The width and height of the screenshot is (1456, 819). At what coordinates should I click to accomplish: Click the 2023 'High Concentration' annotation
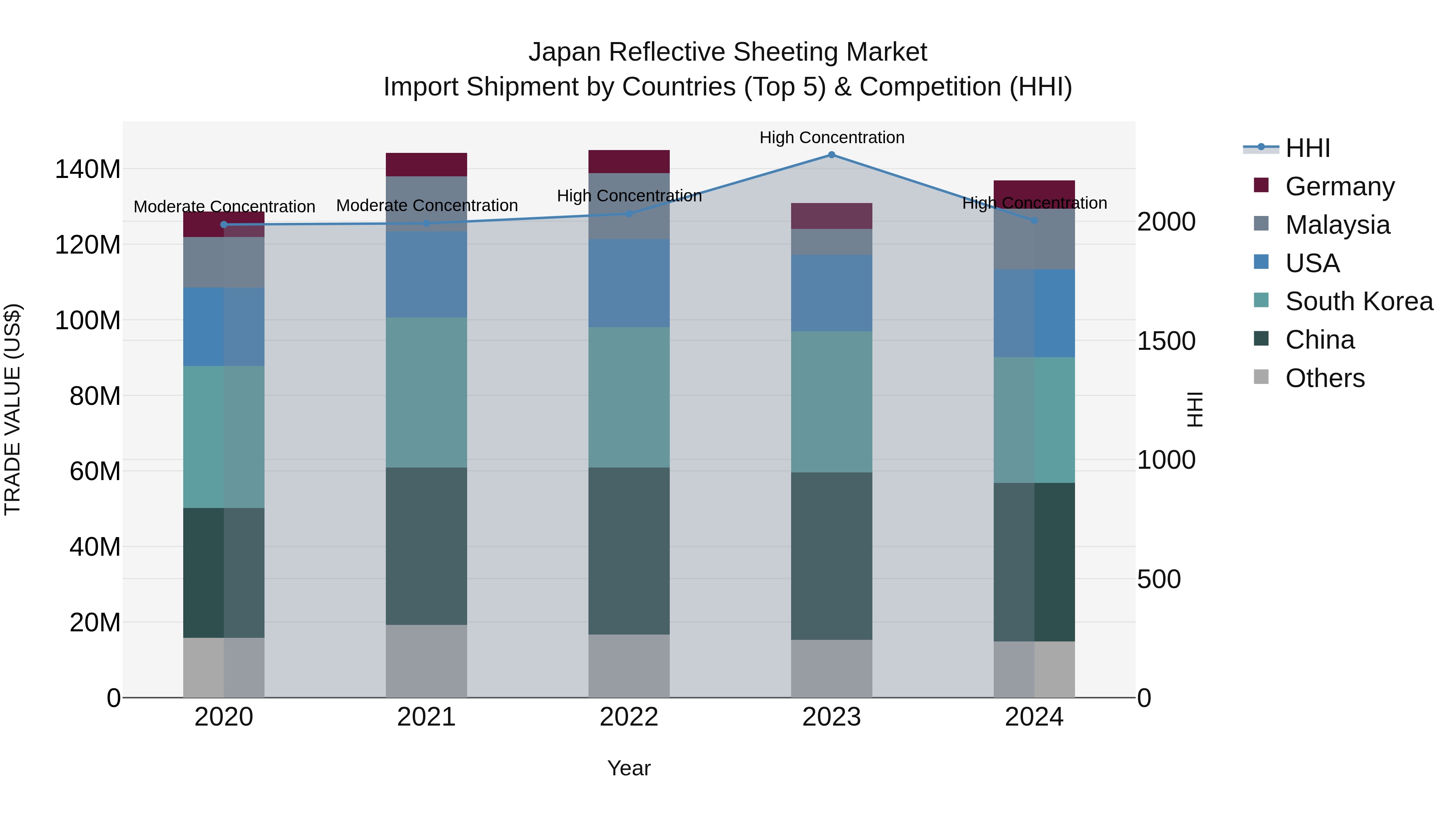pyautogui.click(x=832, y=138)
